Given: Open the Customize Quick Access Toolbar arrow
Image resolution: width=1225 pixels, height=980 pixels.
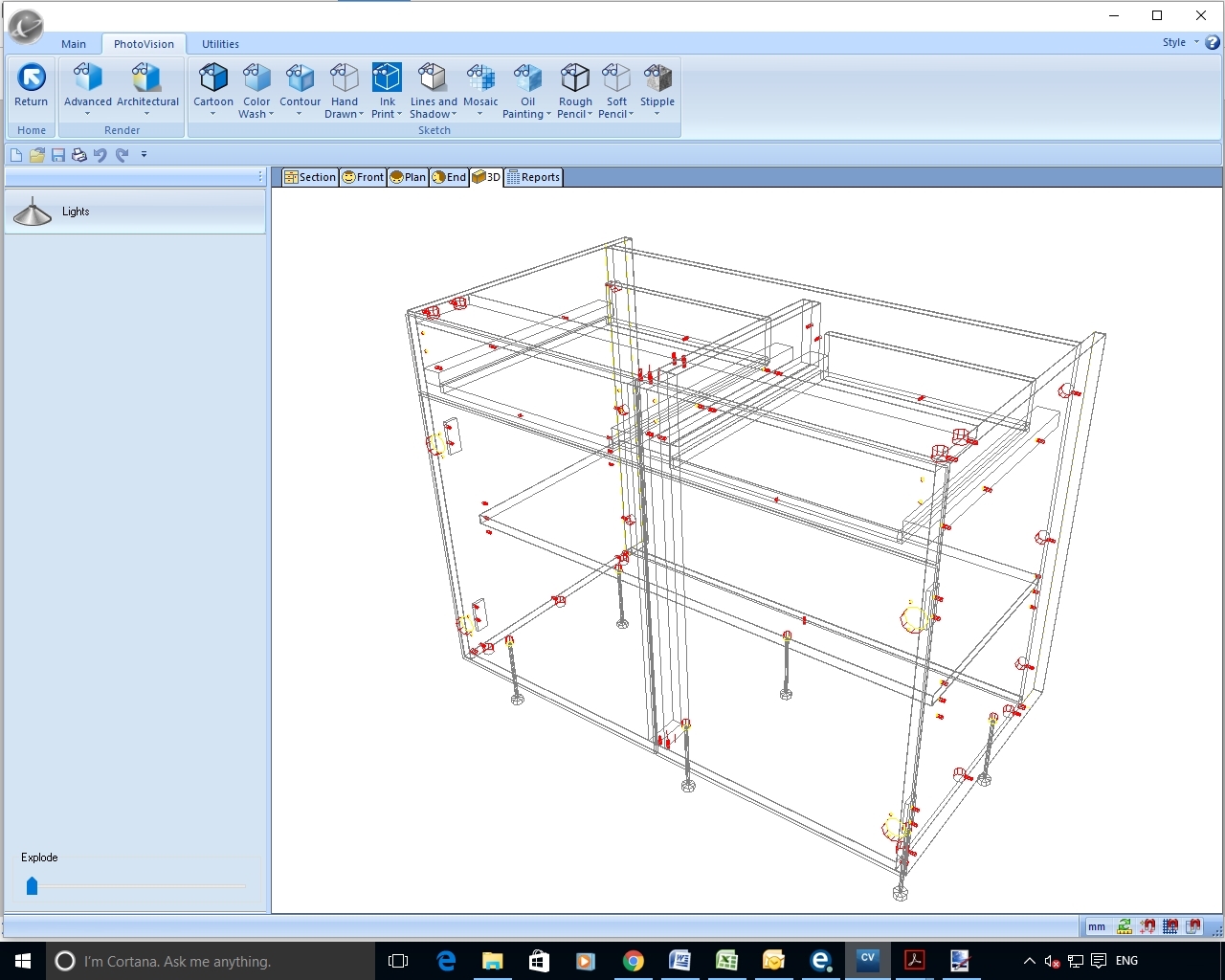Looking at the screenshot, I should [x=144, y=154].
